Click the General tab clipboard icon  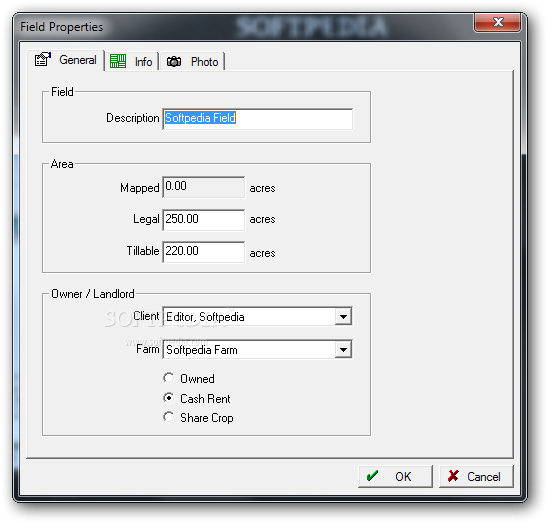pos(43,59)
